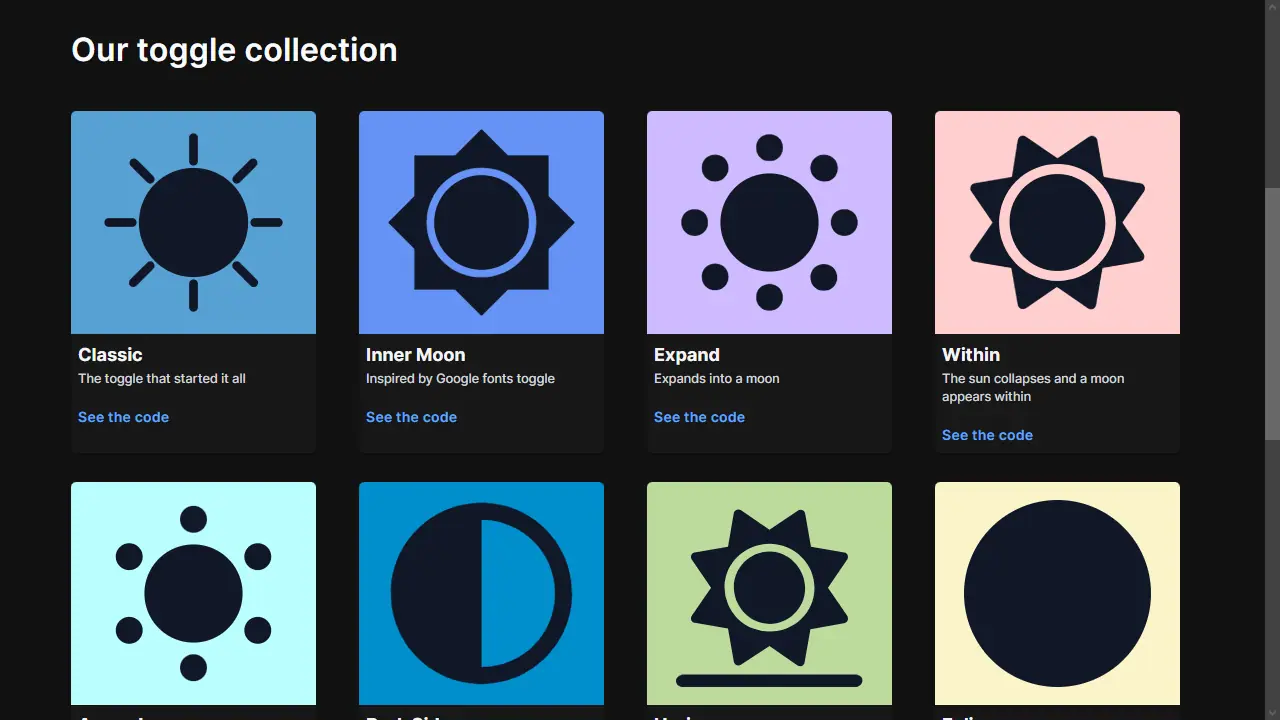The width and height of the screenshot is (1280, 720).
Task: Click the dark moon icon on the cream card
Action: [1057, 593]
